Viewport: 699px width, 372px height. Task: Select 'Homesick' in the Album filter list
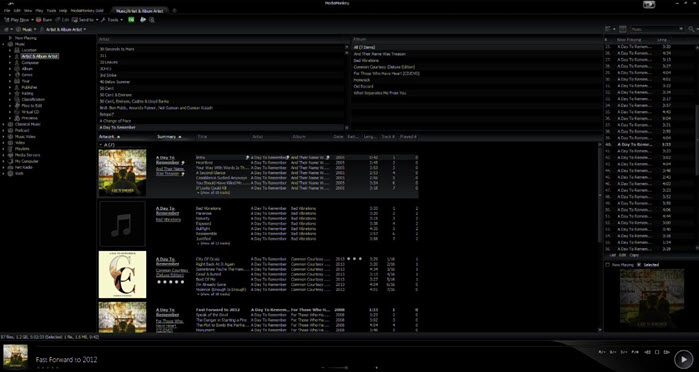click(362, 80)
